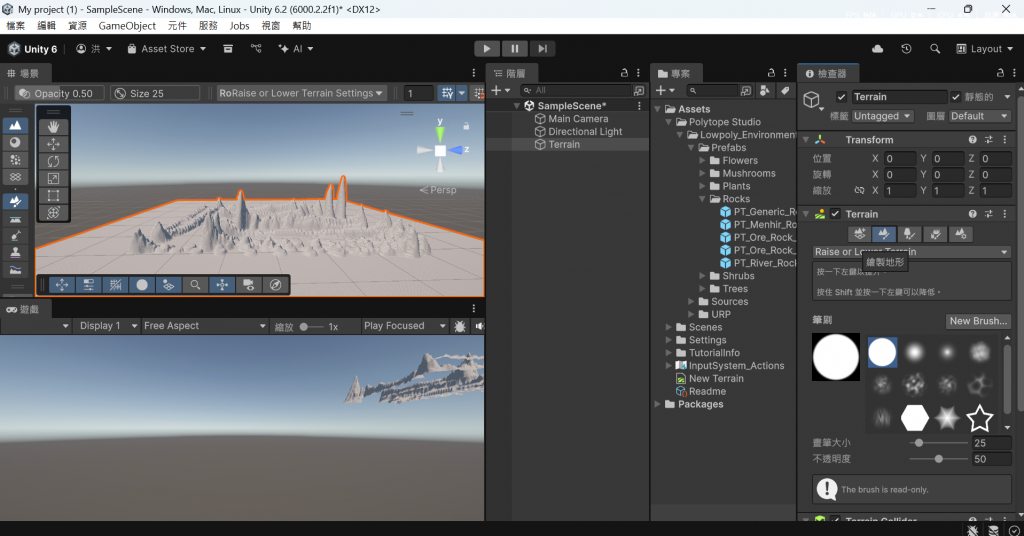Toggle scene view rotation lock padlock
The image size is (1024, 536).
[466, 125]
